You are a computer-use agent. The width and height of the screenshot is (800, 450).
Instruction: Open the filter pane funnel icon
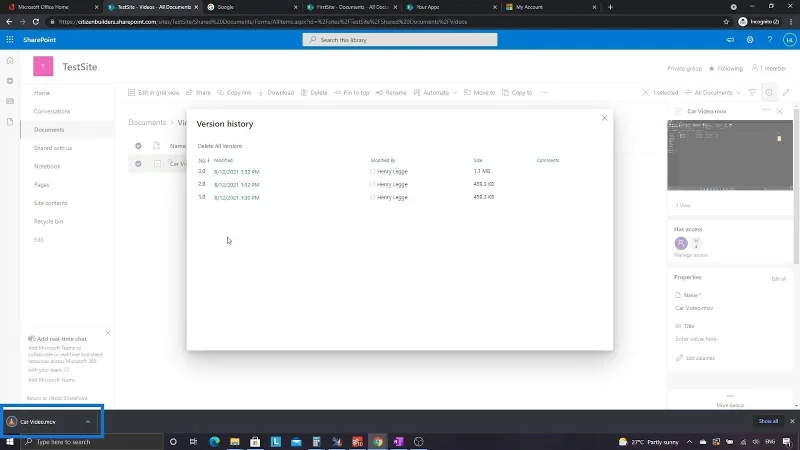752,92
